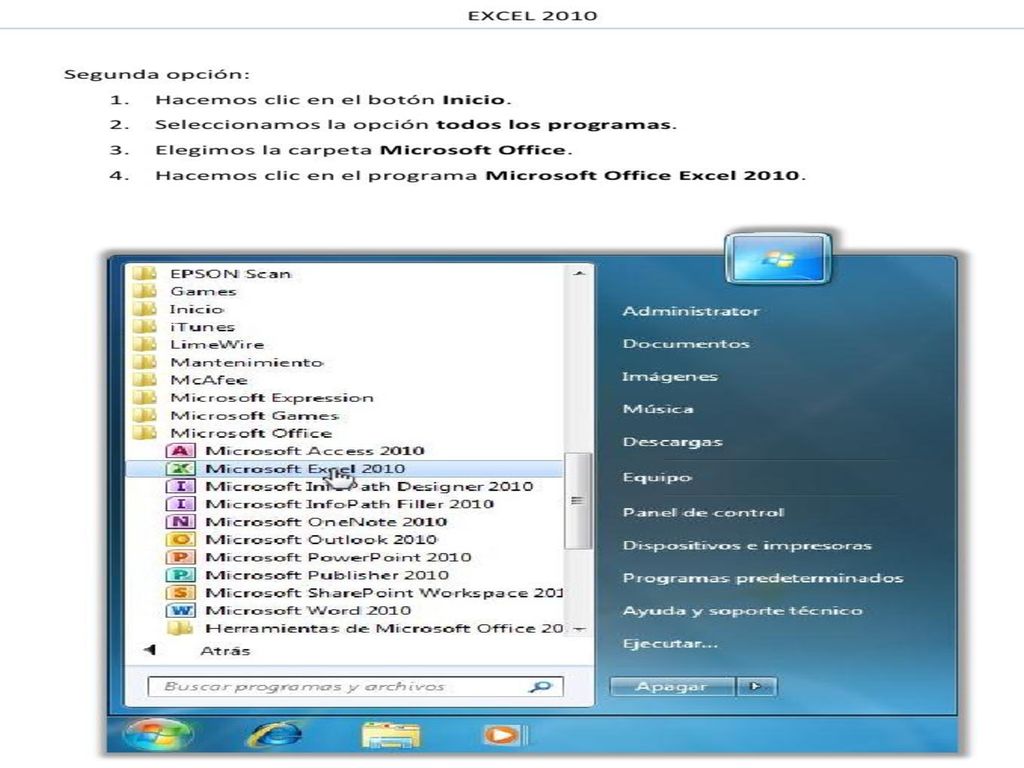Click the EPSON Scan folder icon
1024x768 pixels.
click(x=144, y=273)
